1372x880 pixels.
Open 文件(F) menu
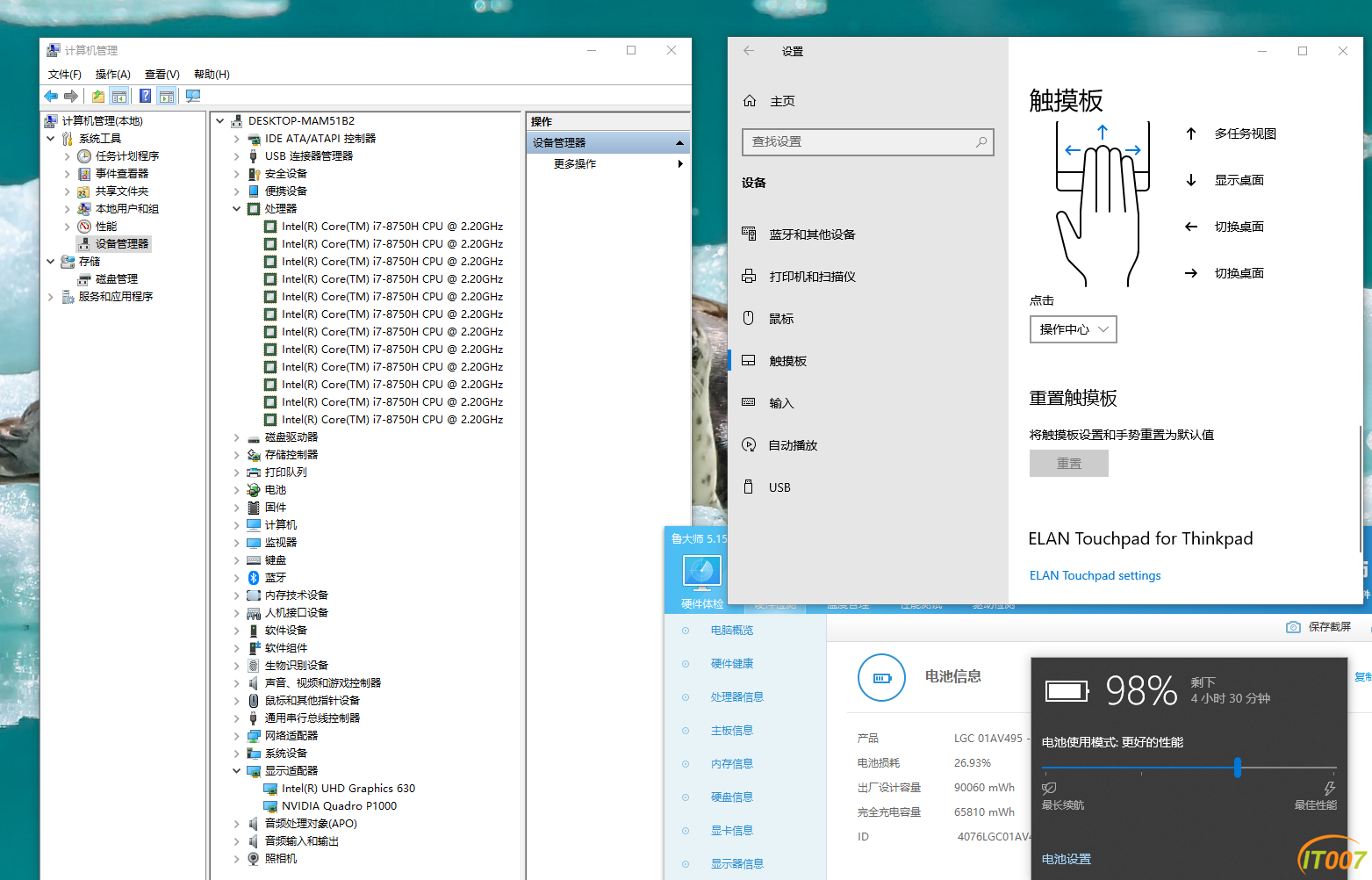point(65,74)
